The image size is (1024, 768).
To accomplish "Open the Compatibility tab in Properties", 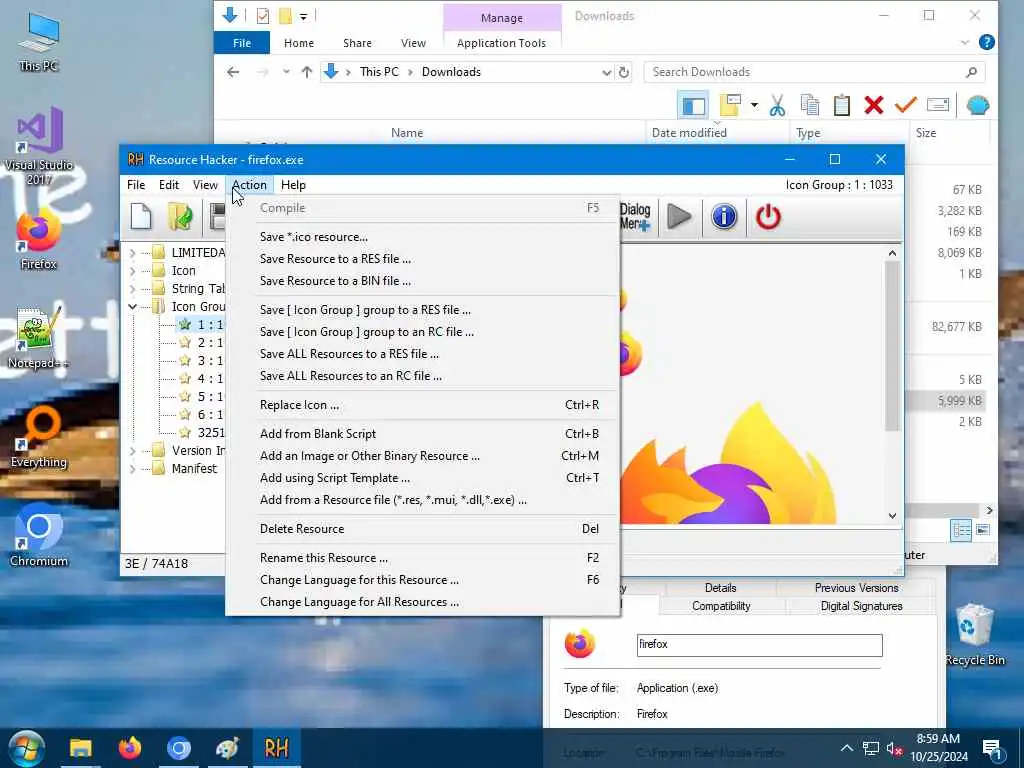I will click(x=721, y=606).
